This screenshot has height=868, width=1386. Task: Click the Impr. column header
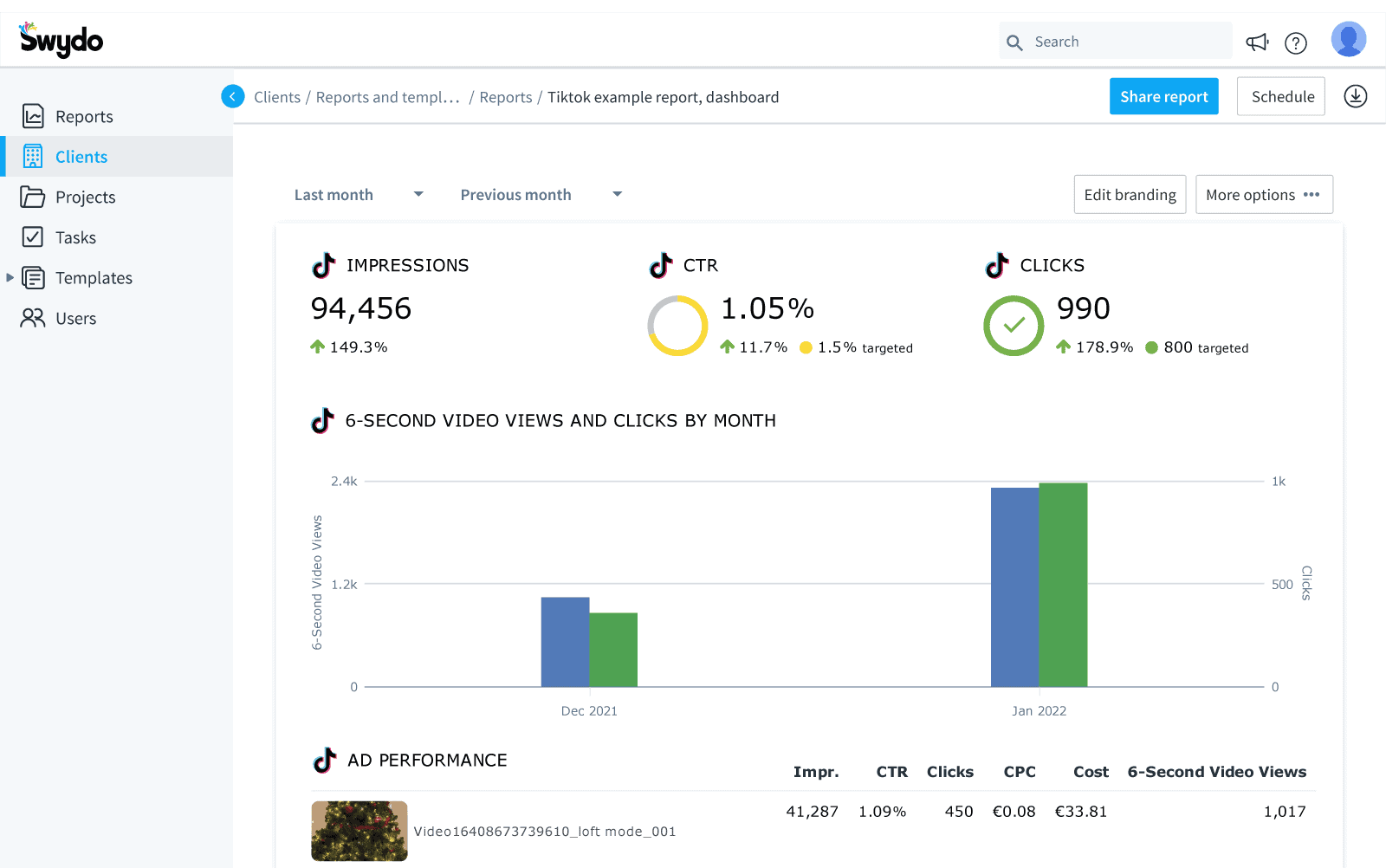[816, 772]
